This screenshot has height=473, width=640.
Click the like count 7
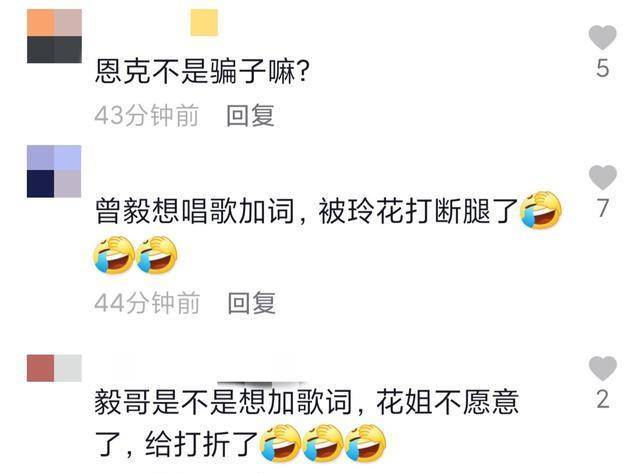(x=603, y=208)
